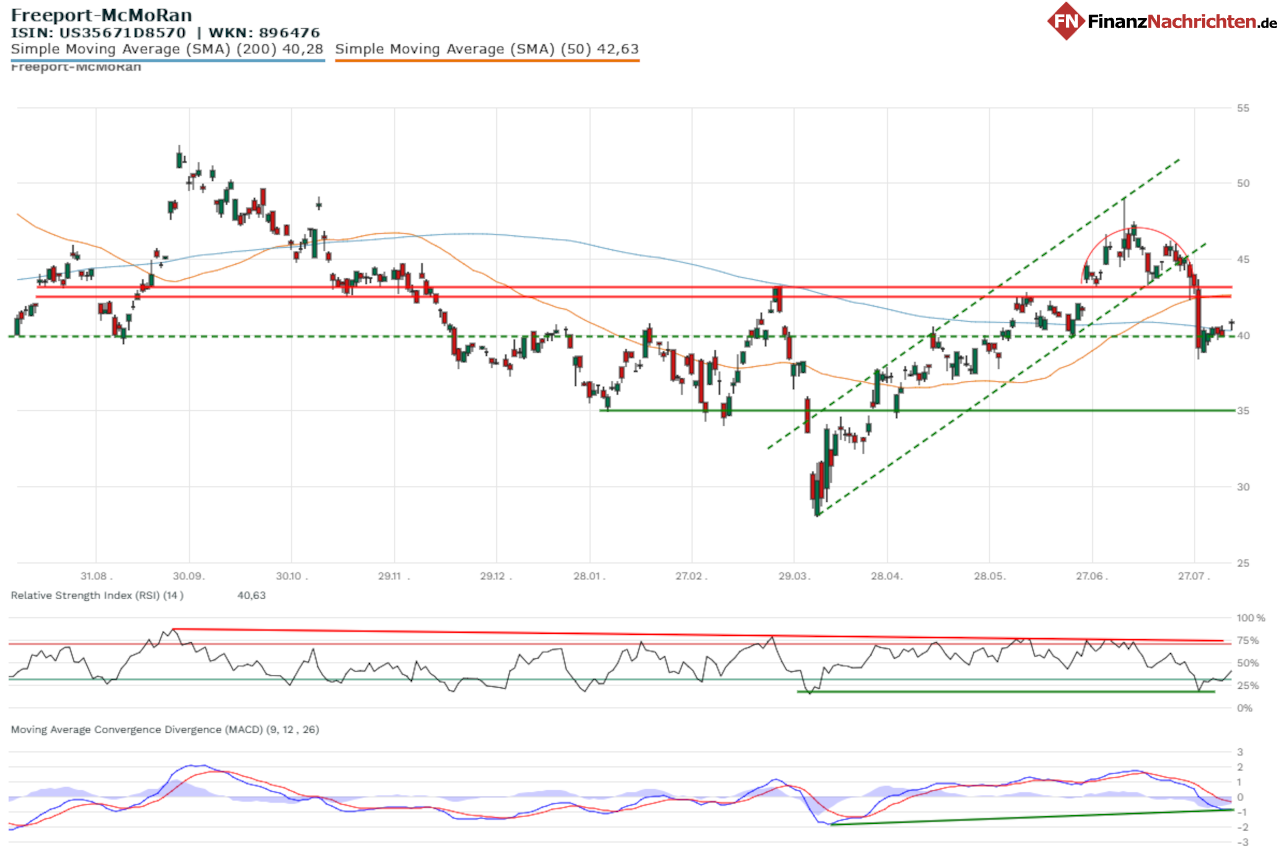The height and width of the screenshot is (850, 1280).
Task: Click the 30 price axis label
Action: coord(1244,488)
